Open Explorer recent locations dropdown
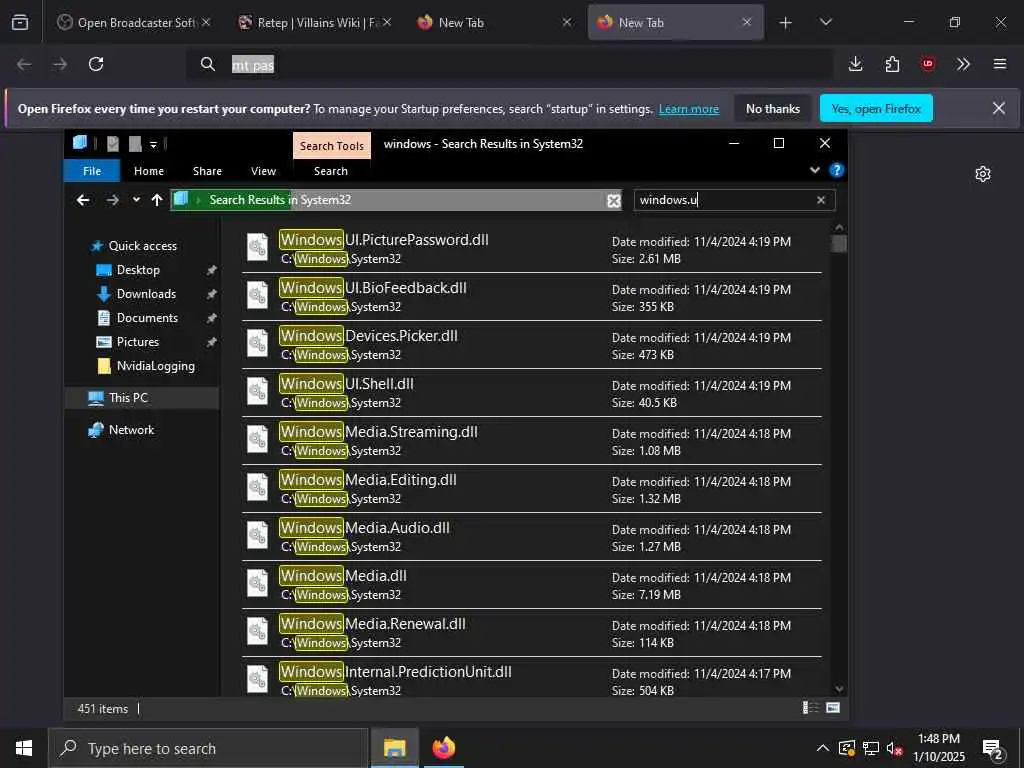This screenshot has width=1024, height=768. pyautogui.click(x=136, y=200)
